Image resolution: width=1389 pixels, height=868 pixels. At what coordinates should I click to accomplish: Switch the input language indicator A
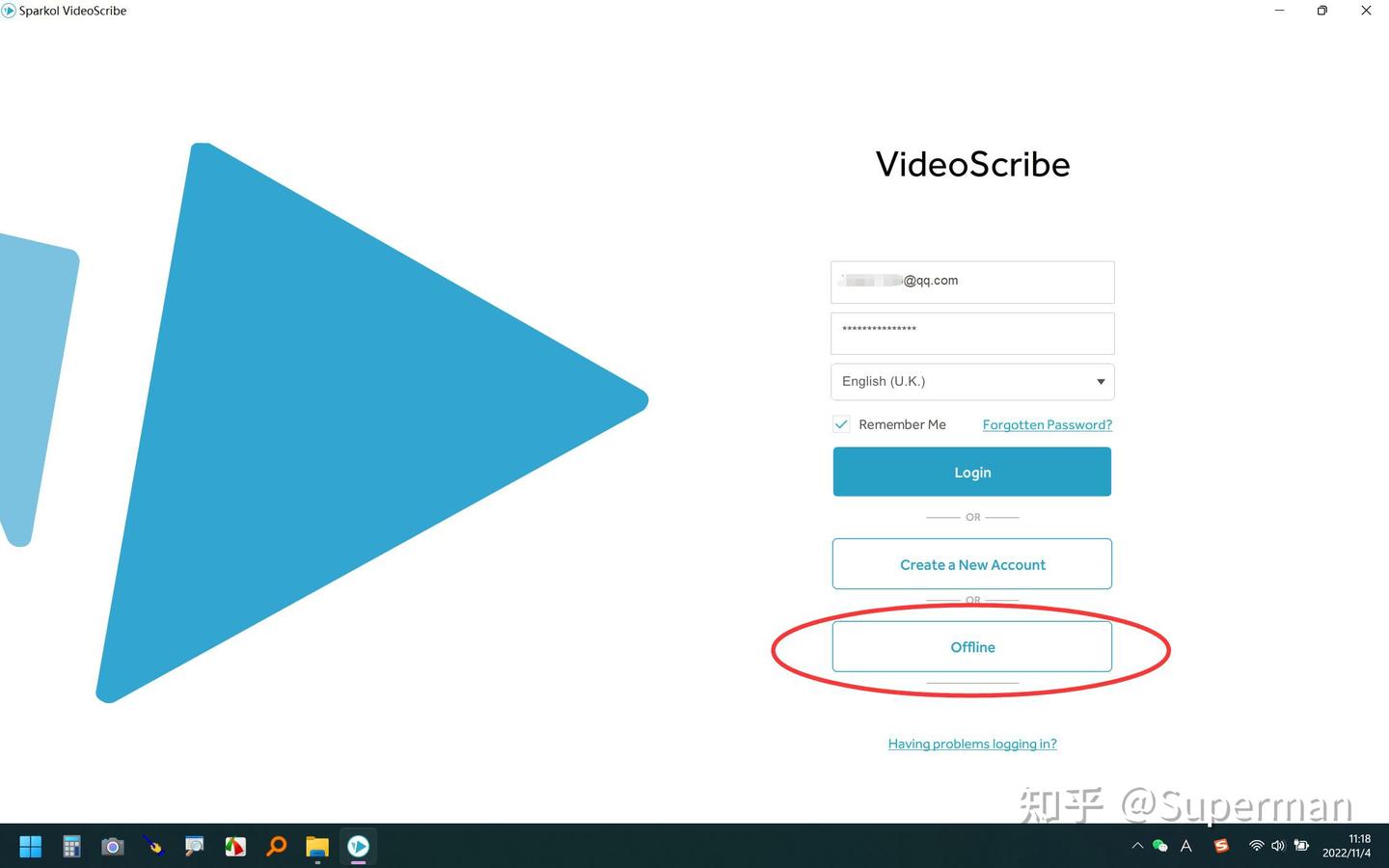pos(1186,846)
